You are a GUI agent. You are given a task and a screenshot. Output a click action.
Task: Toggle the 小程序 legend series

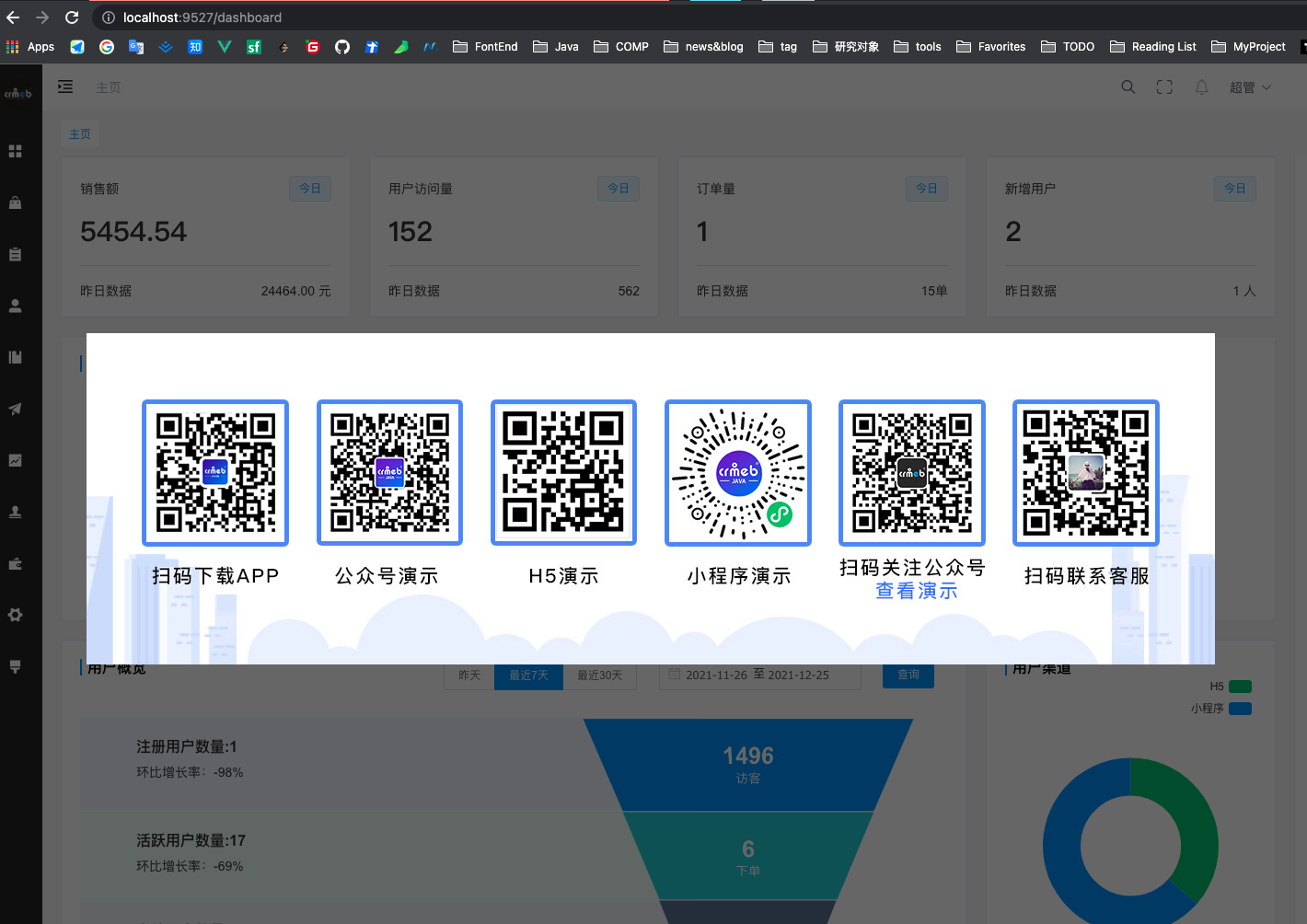pos(1220,709)
